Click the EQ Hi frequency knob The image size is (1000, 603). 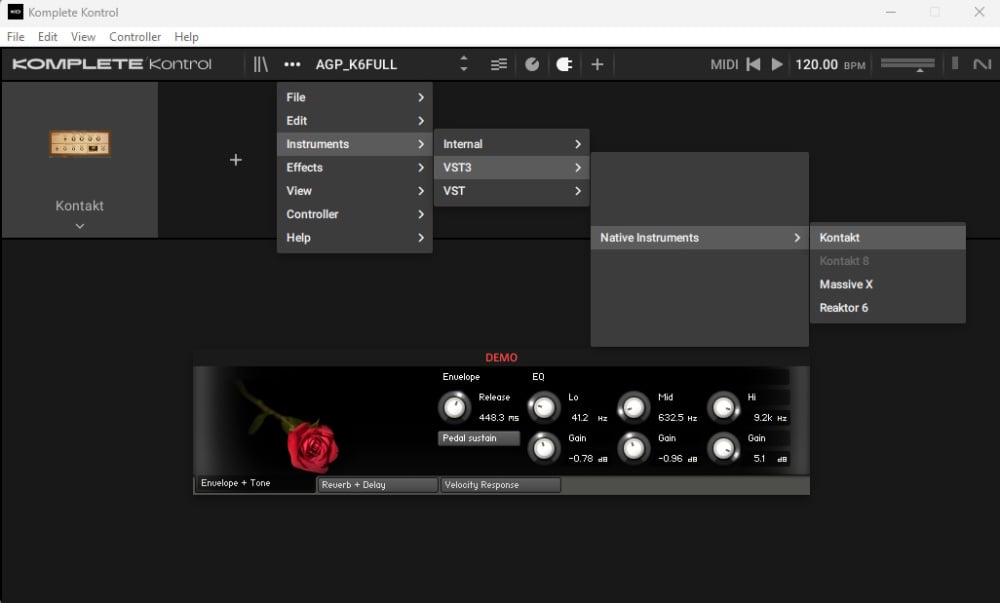point(723,407)
